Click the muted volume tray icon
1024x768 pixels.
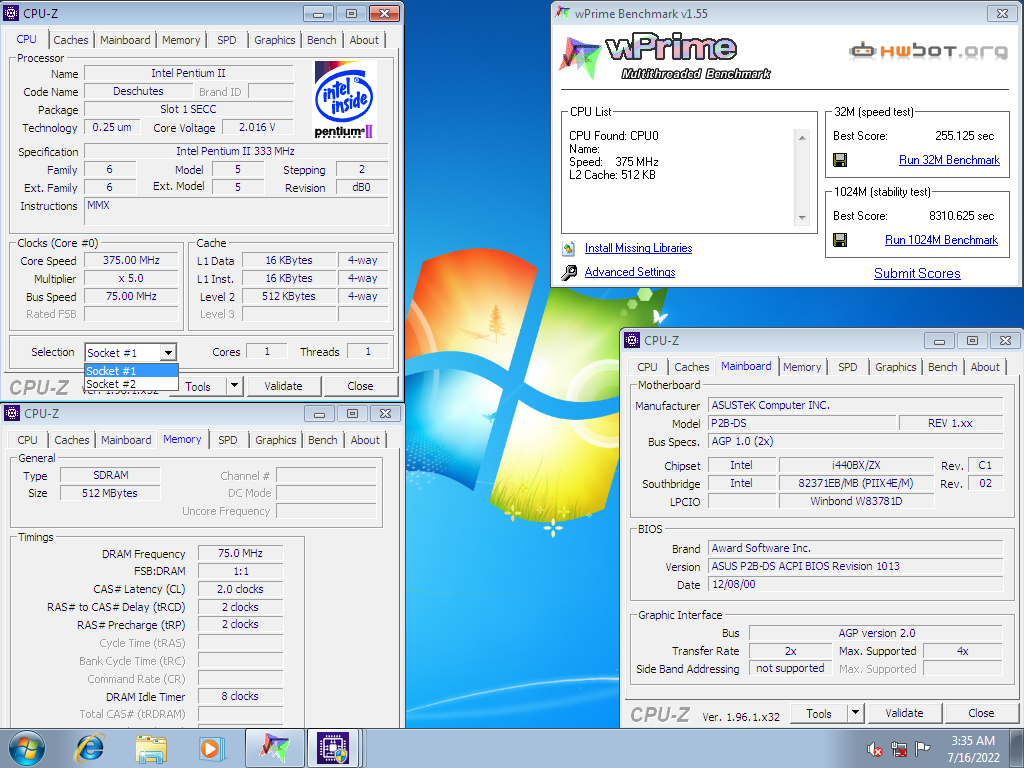coord(875,749)
